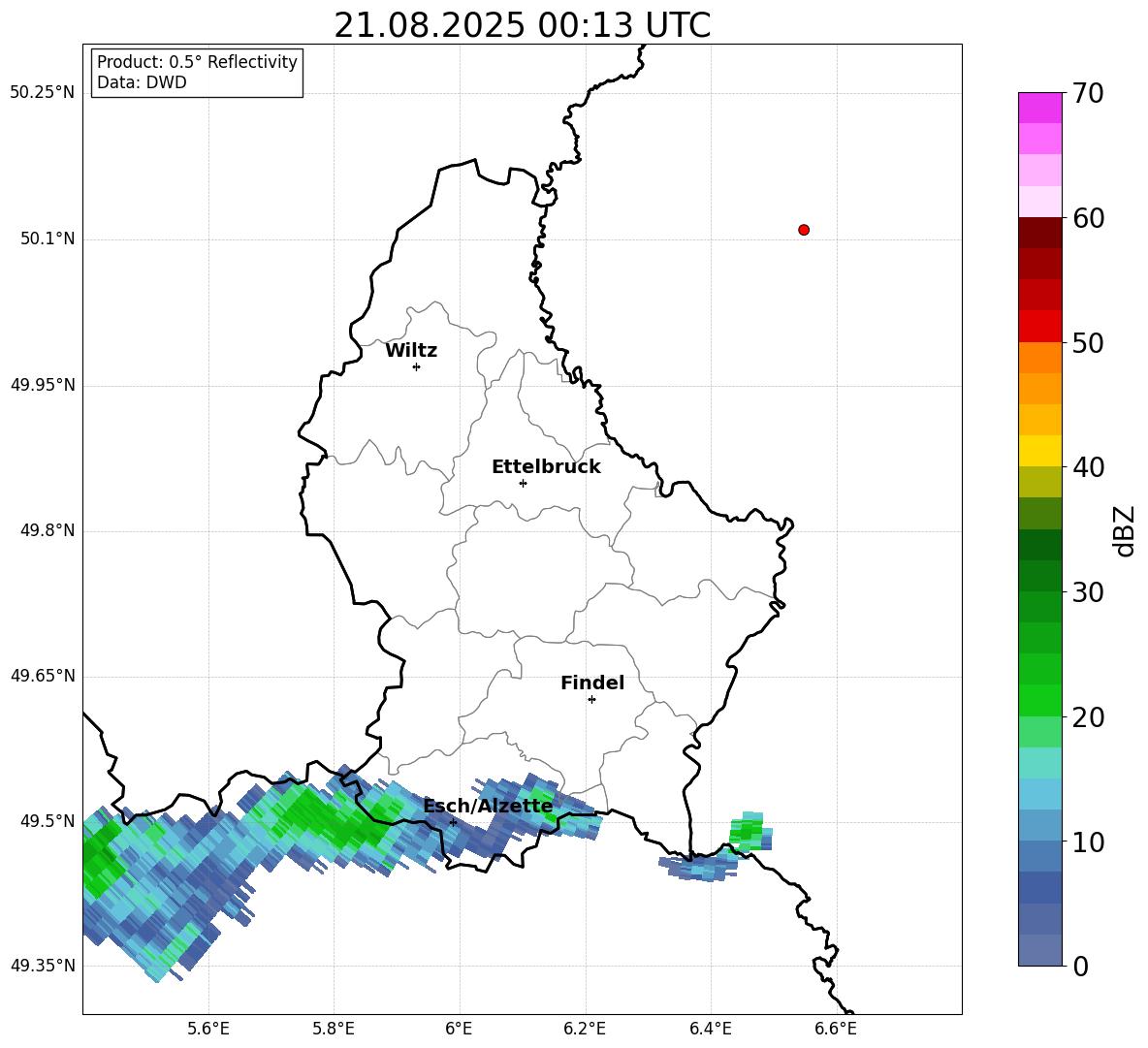The width and height of the screenshot is (1148, 1048).
Task: Pick the bright red swatch above 50 dBZ
Action: [1039, 327]
